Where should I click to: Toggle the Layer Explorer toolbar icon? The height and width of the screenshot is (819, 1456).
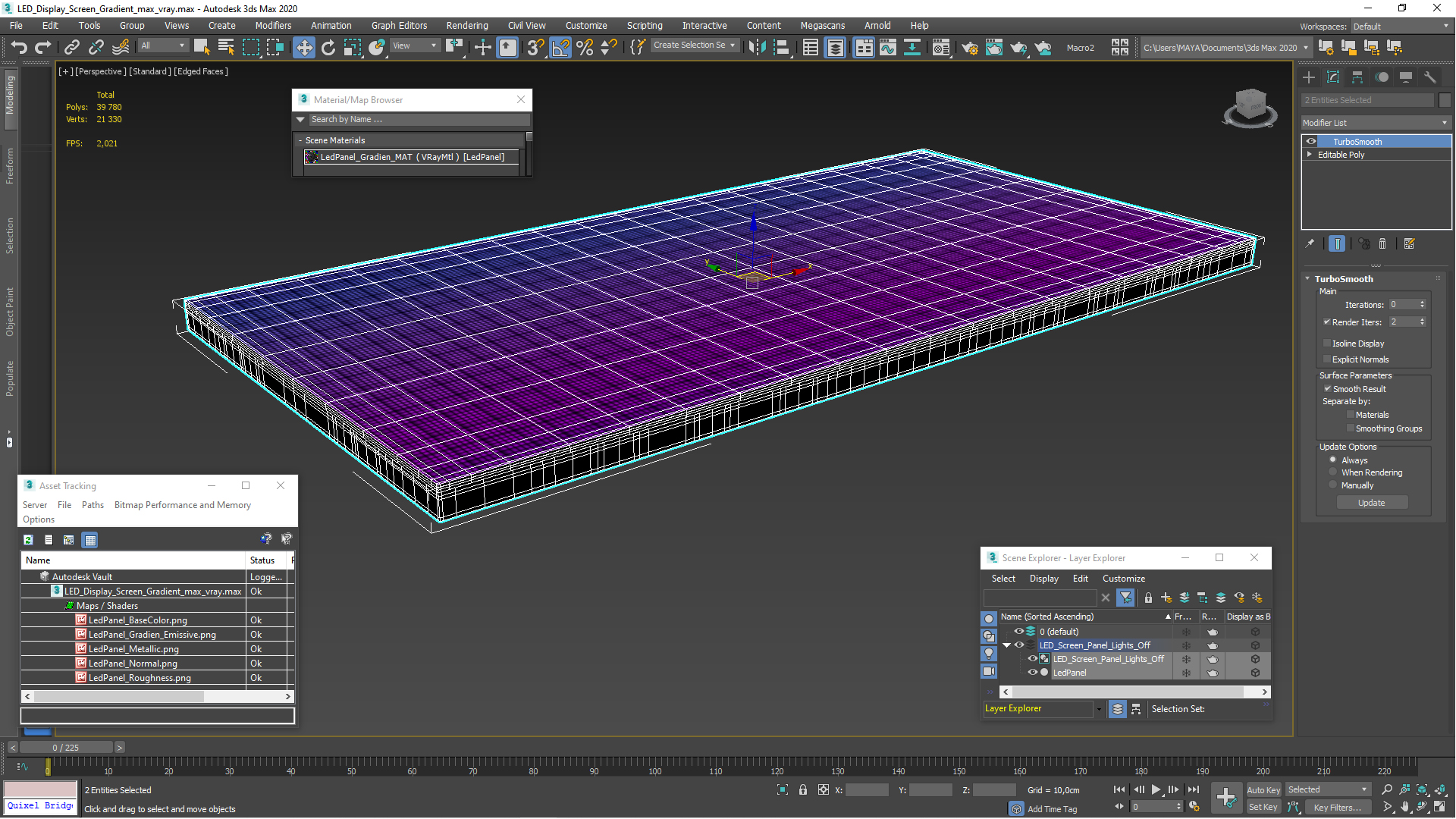tap(835, 48)
